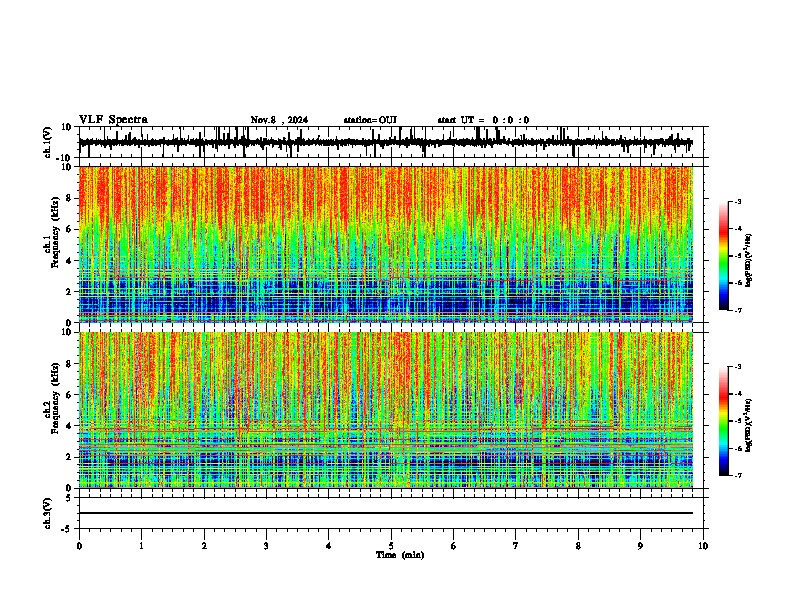Click time axis tick label '5'
Viewport: 792px width, 612px height.
click(x=391, y=546)
